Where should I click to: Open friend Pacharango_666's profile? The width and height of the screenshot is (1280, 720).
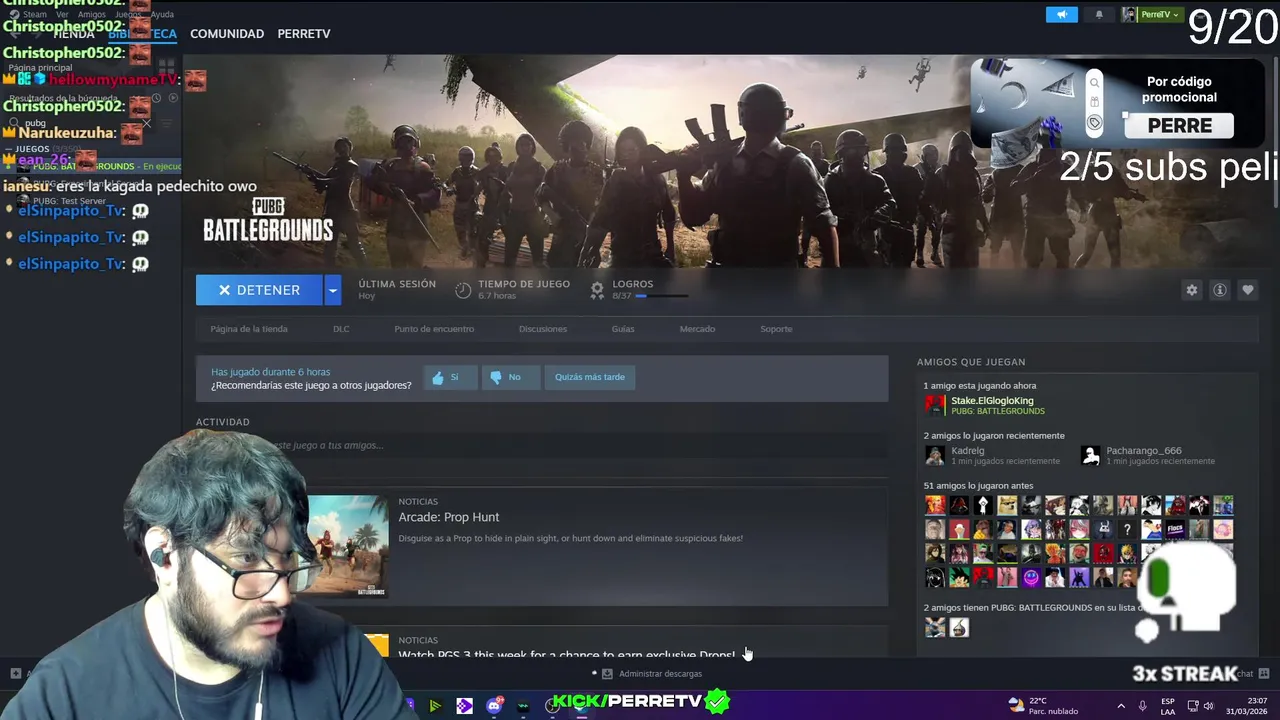point(1143,451)
